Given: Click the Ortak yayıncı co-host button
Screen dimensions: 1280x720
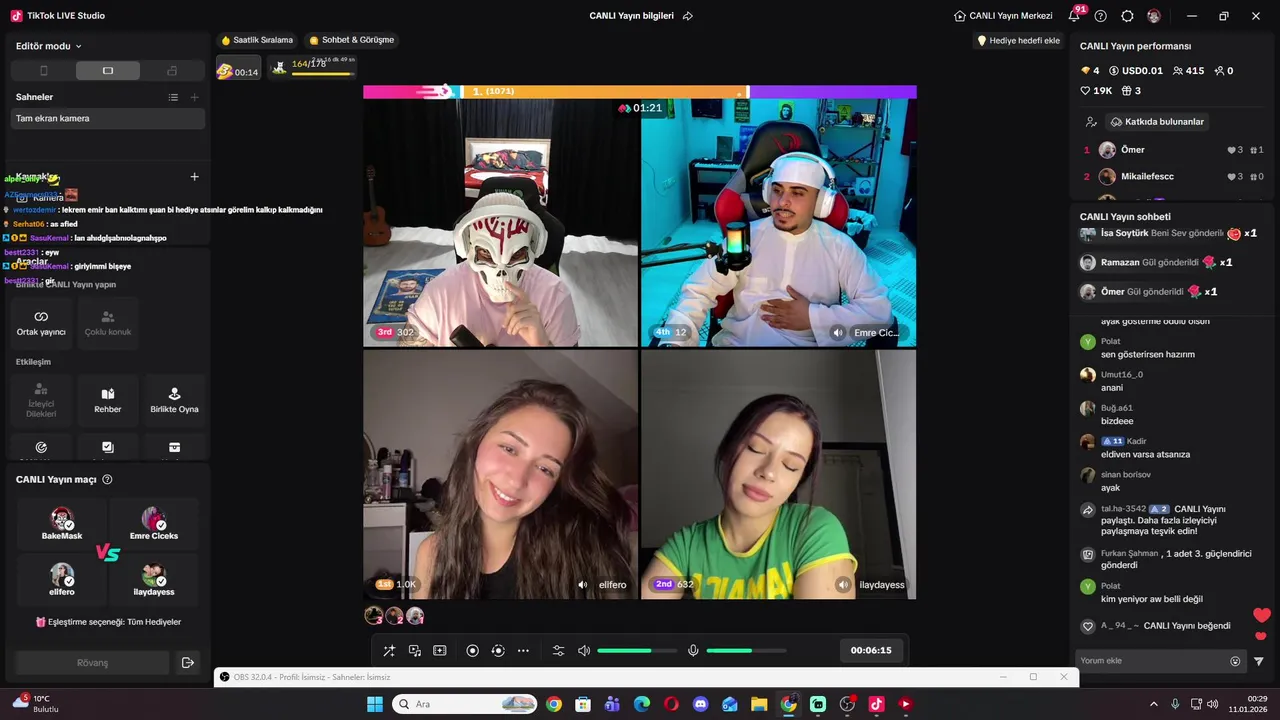Looking at the screenshot, I should click(x=41, y=323).
